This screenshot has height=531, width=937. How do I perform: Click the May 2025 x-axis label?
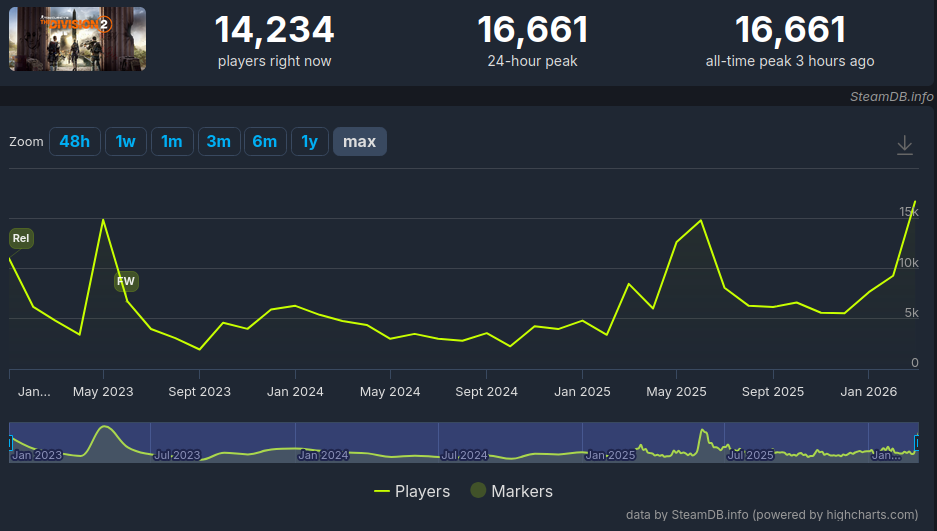coord(676,392)
